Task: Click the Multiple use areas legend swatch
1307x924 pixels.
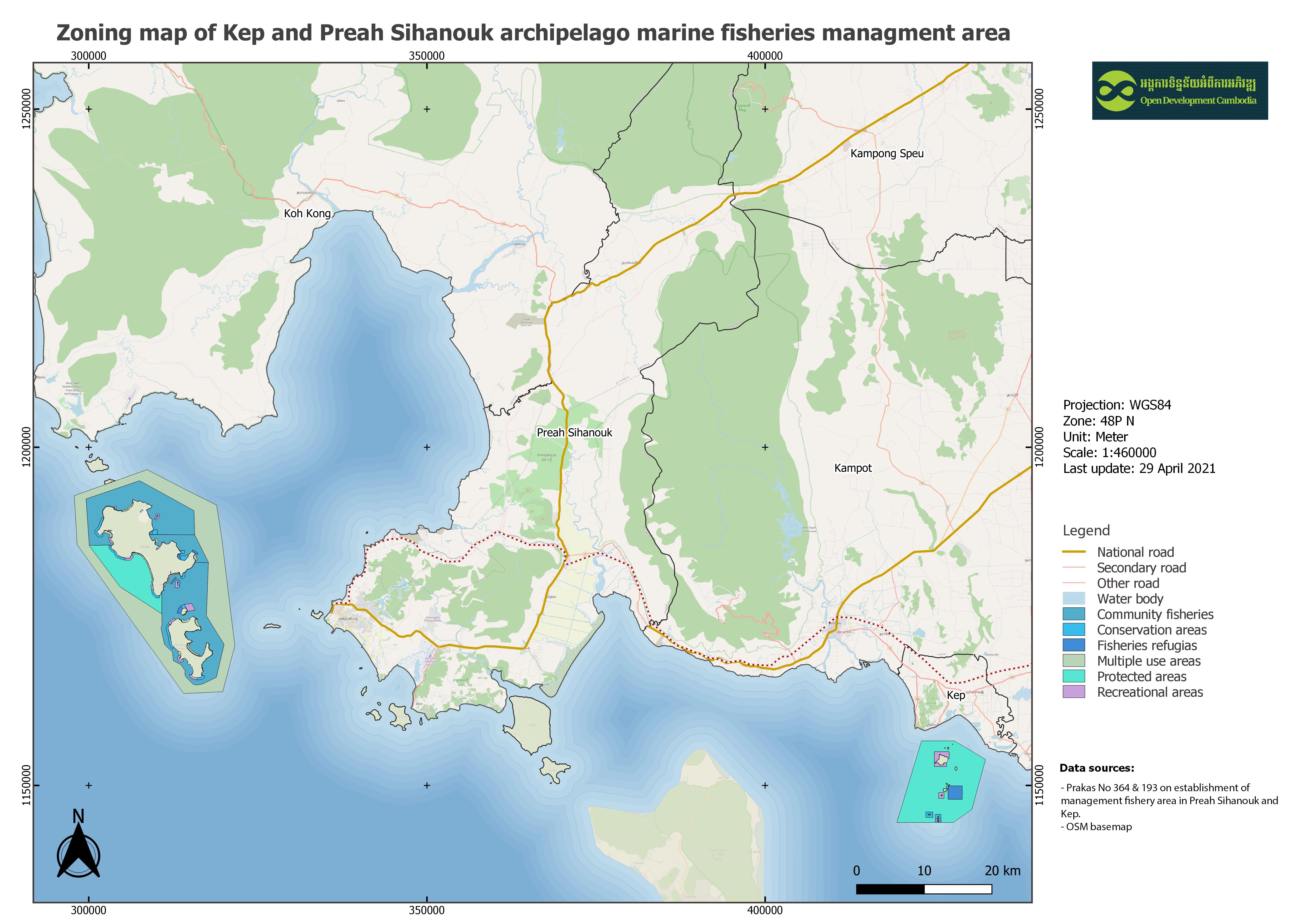Action: point(1074,661)
